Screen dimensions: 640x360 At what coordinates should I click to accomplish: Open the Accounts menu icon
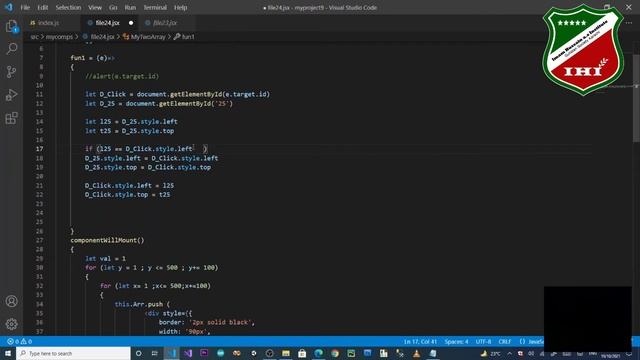click(x=11, y=301)
